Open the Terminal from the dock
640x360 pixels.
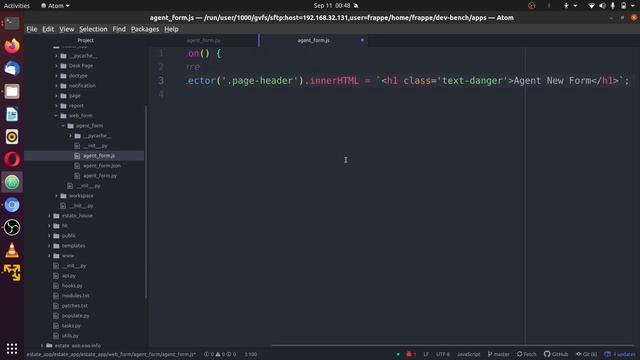pos(12,23)
